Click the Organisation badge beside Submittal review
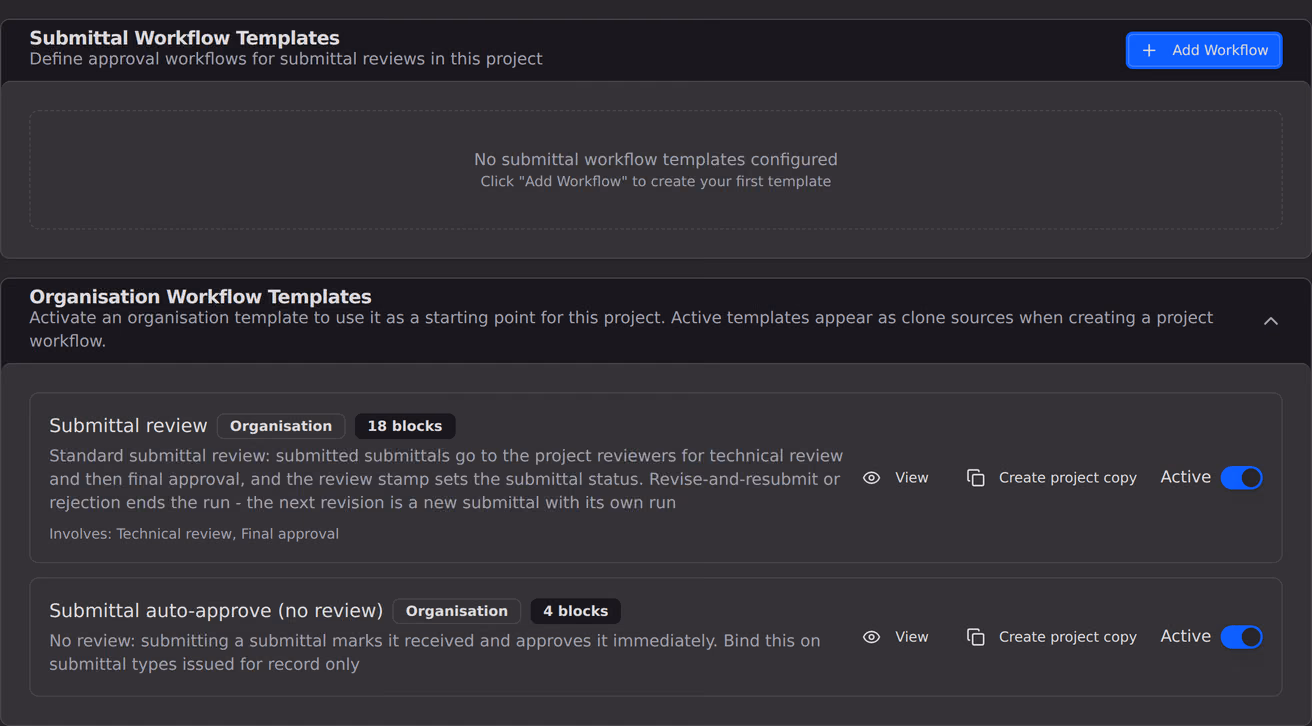Viewport: 1312px width, 726px height. (281, 426)
